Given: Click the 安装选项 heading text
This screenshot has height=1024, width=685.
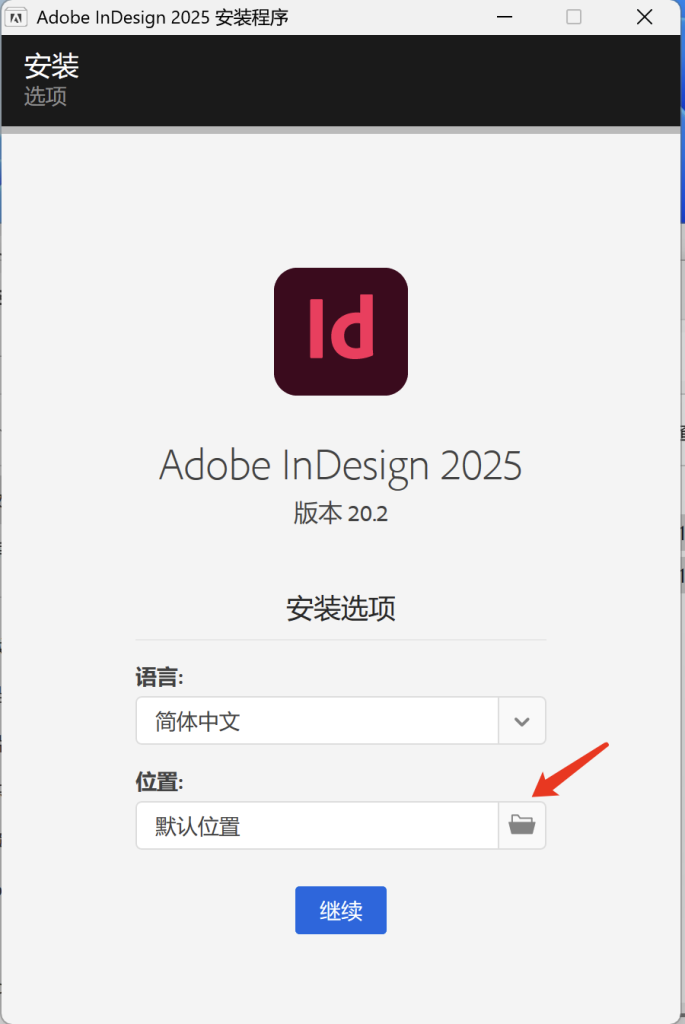Looking at the screenshot, I should pos(341,609).
